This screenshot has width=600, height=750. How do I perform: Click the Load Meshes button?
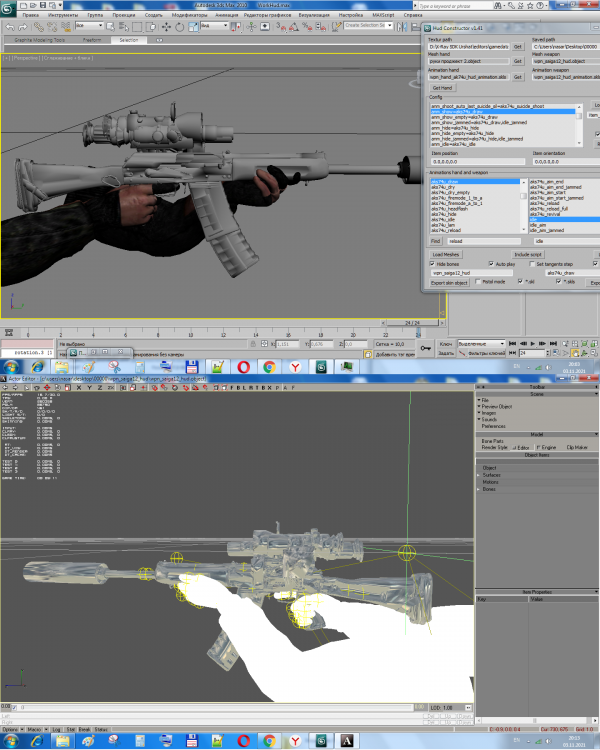[x=447, y=254]
